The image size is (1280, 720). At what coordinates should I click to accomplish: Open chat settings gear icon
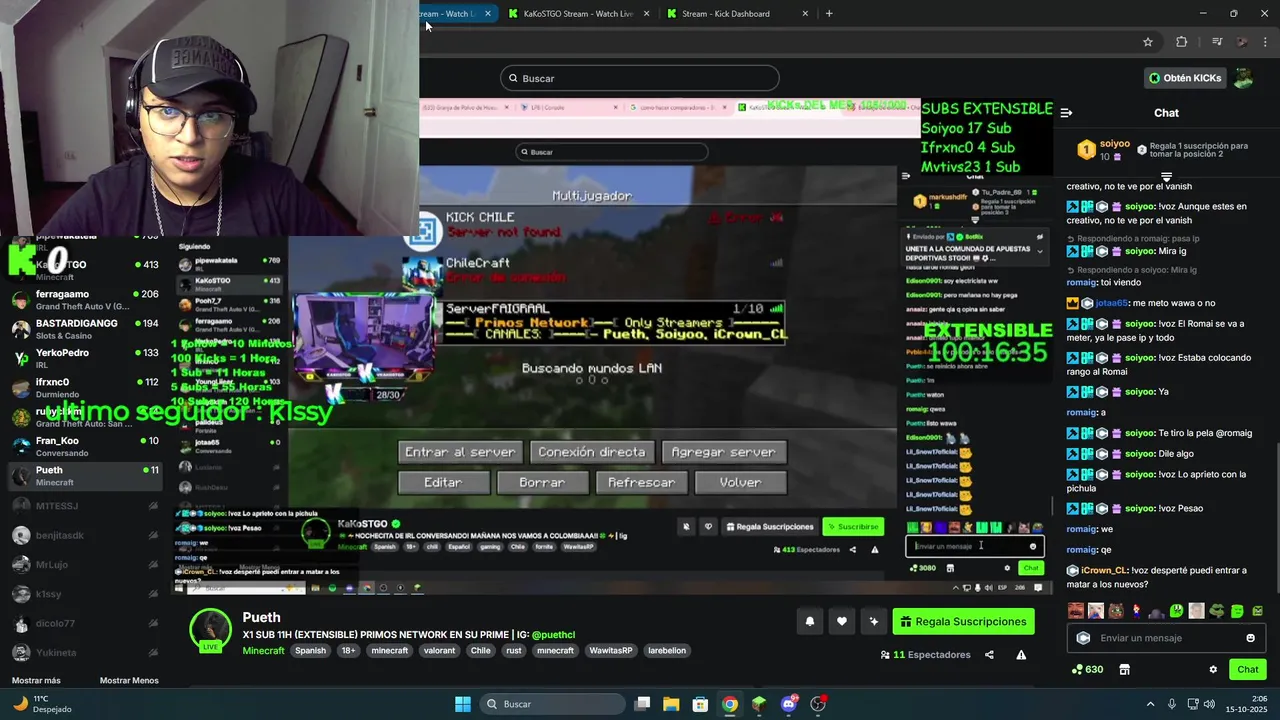(x=1213, y=670)
